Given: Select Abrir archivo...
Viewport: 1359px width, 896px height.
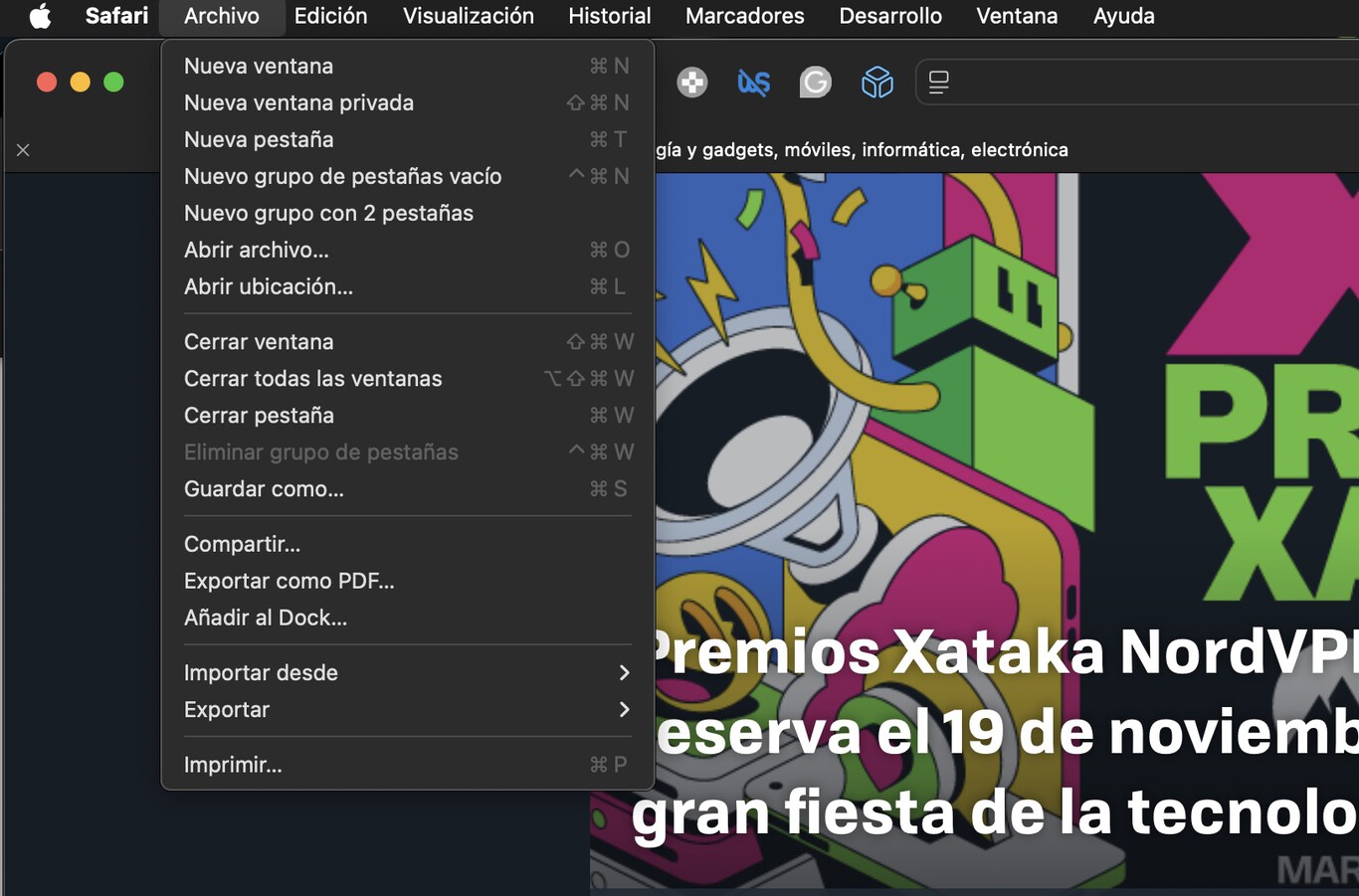Looking at the screenshot, I should pyautogui.click(x=407, y=250).
